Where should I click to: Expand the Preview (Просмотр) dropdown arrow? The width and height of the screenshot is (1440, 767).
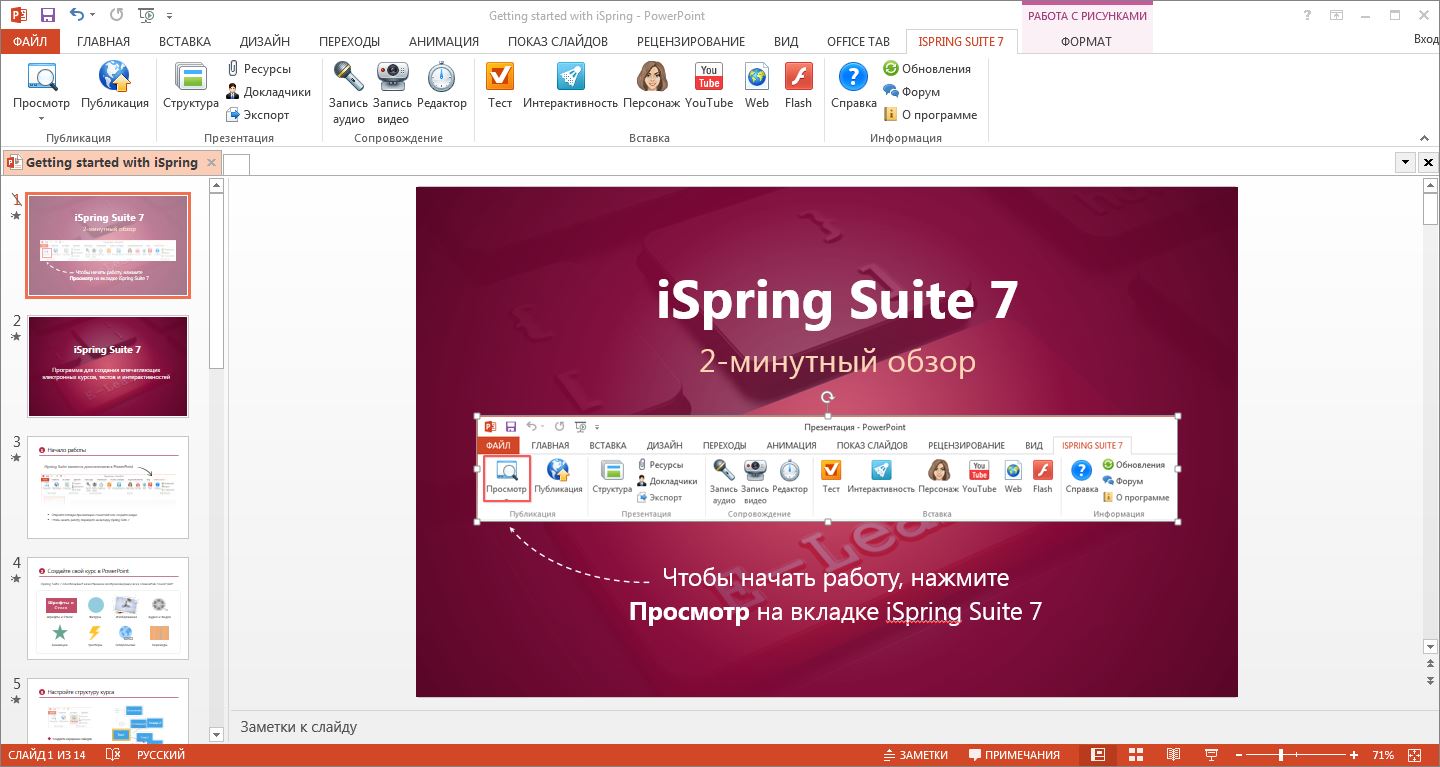pyautogui.click(x=42, y=118)
